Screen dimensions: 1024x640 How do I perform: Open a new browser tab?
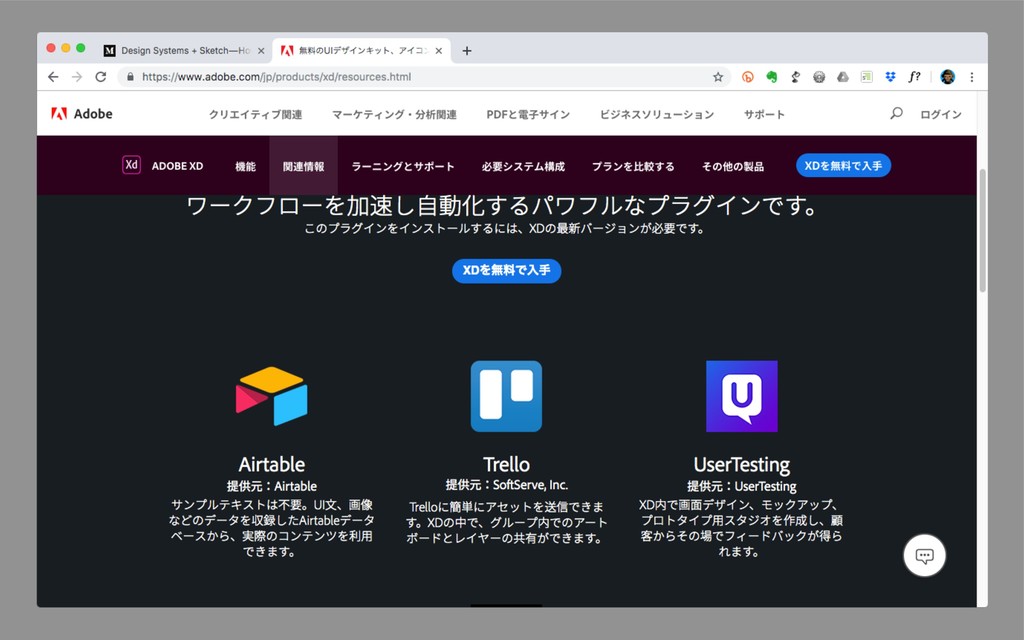[x=467, y=51]
